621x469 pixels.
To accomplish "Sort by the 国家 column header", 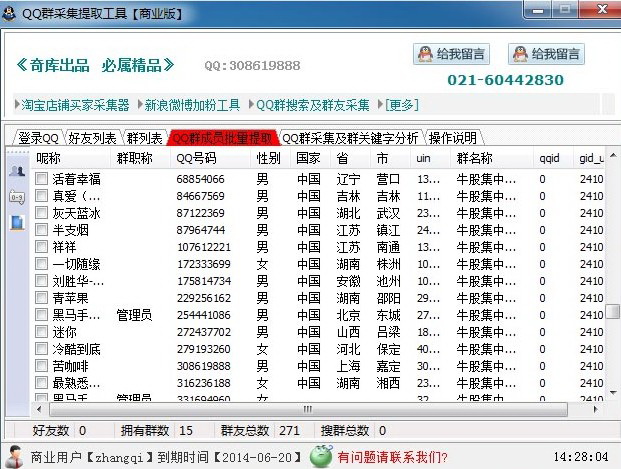I will (x=311, y=158).
